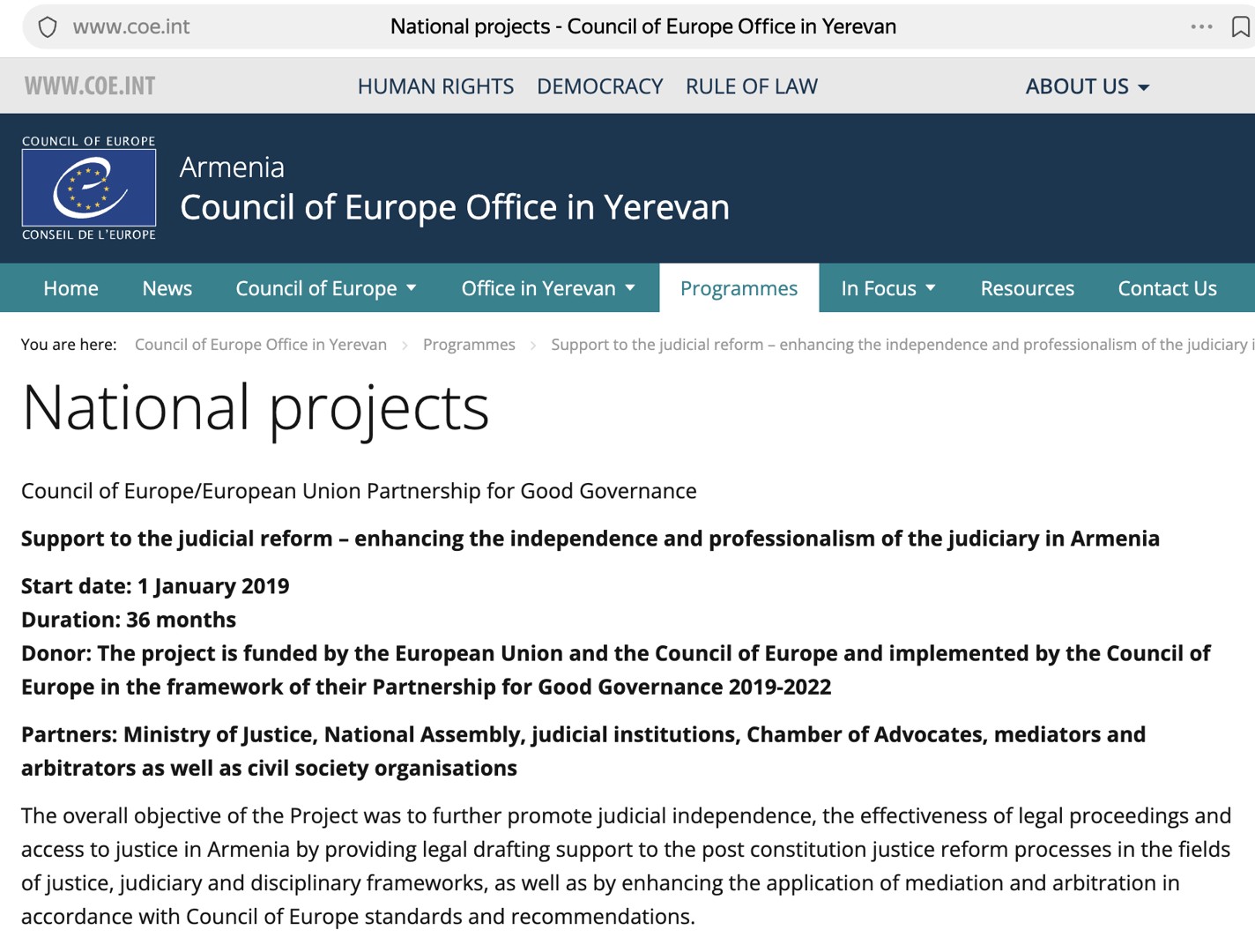
Task: Go to the Democracy section
Action: pyautogui.click(x=599, y=86)
